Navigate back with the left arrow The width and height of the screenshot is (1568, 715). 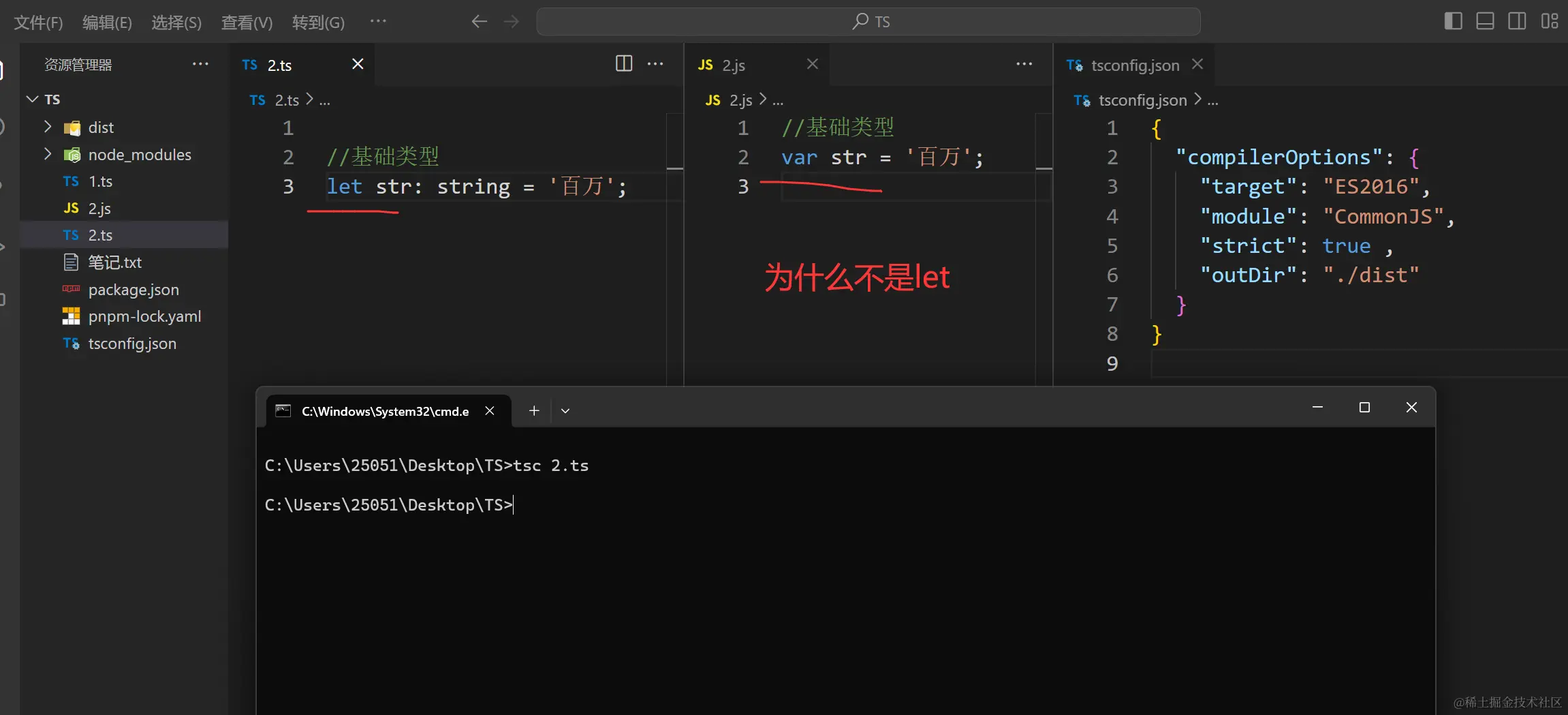coord(479,21)
